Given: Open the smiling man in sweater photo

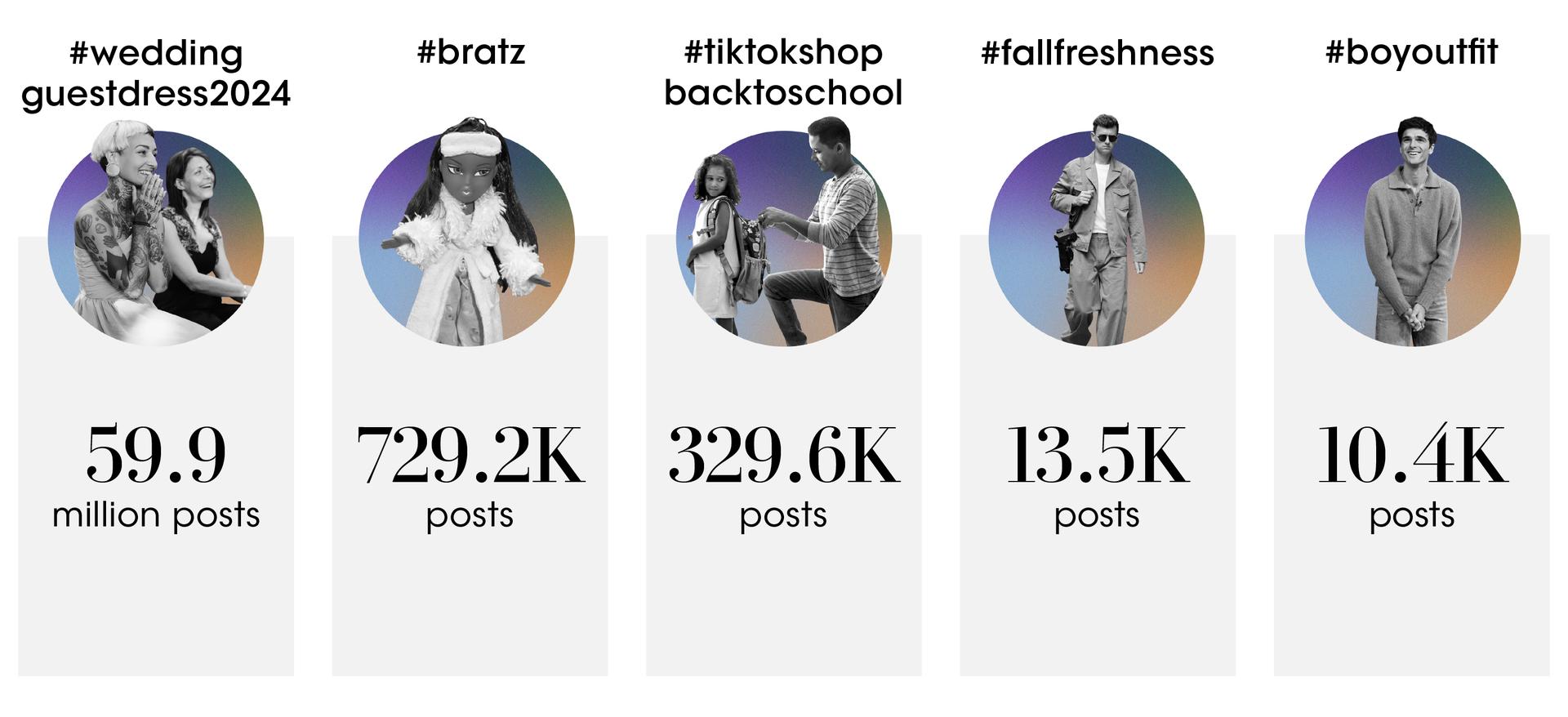Looking at the screenshot, I should click(1413, 232).
